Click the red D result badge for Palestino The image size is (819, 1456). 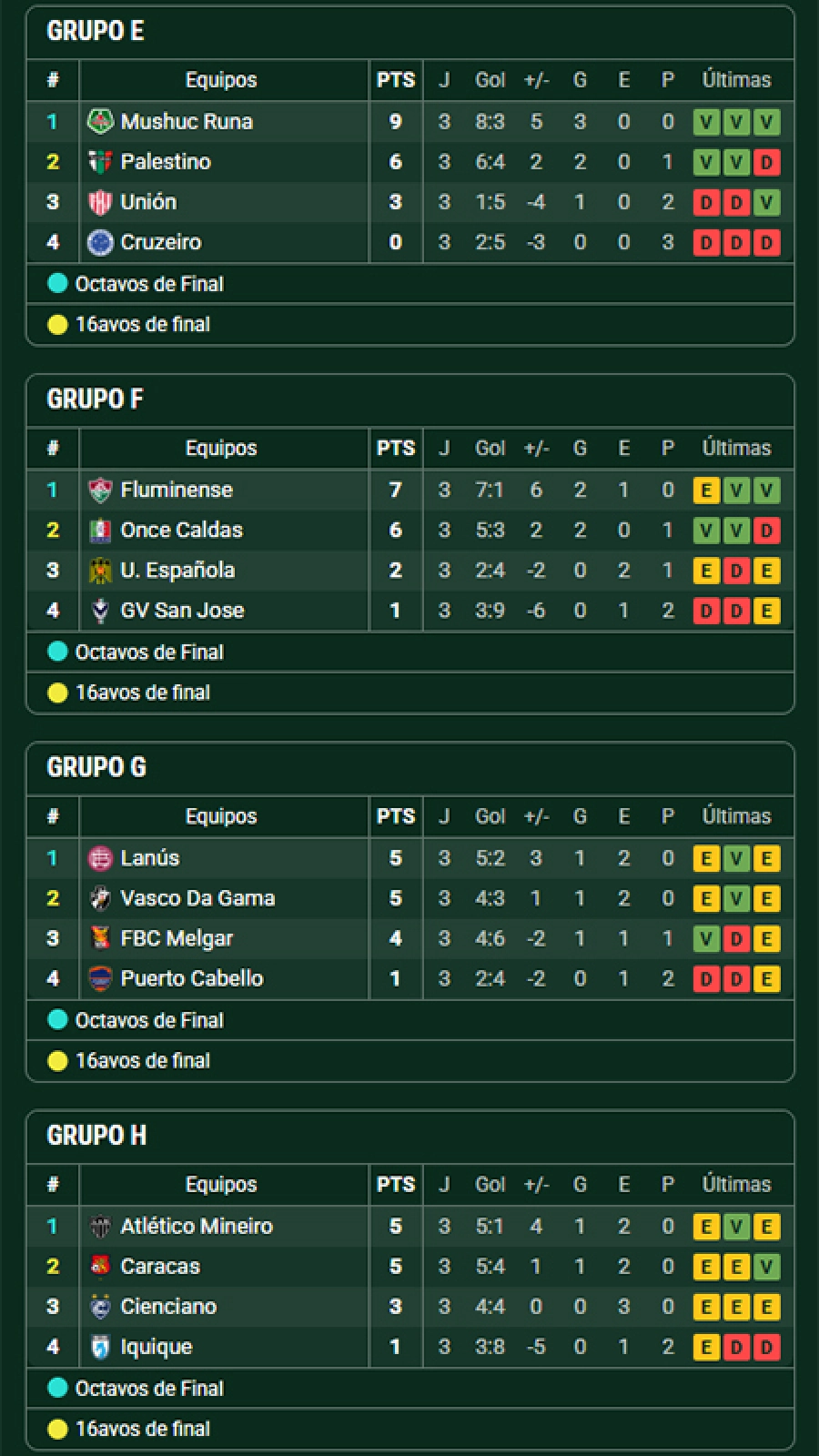coord(766,162)
